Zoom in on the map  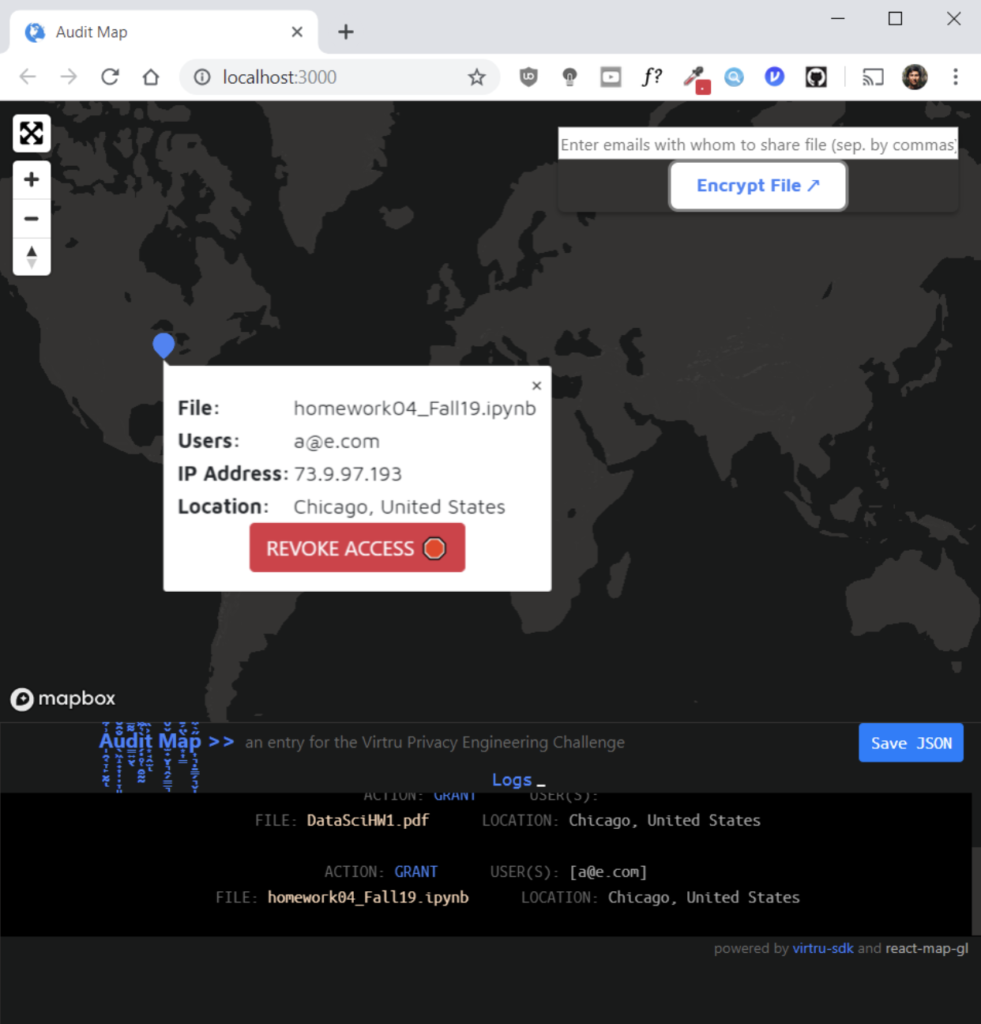[31, 180]
